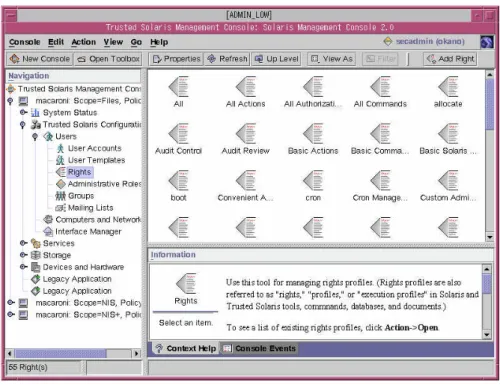Switch to the Context Help tab
This screenshot has width=500, height=385.
click(186, 348)
